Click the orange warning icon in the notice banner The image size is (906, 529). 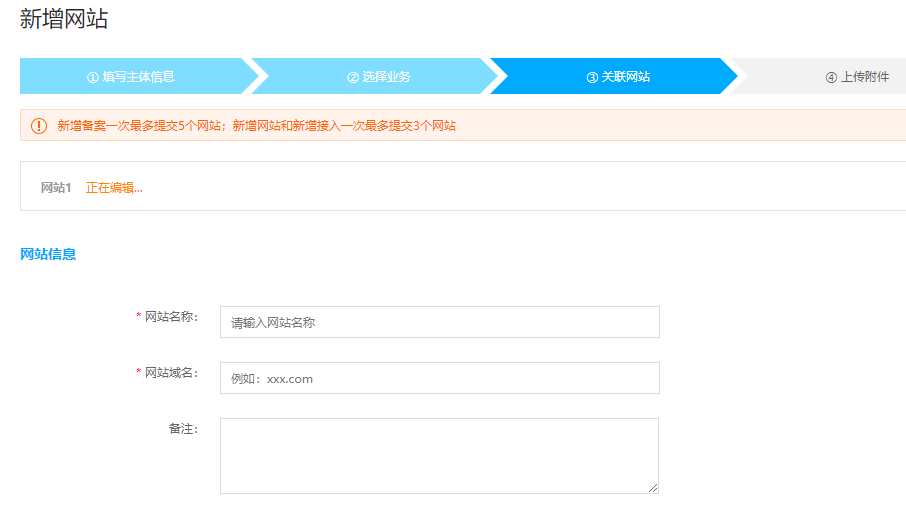39,126
